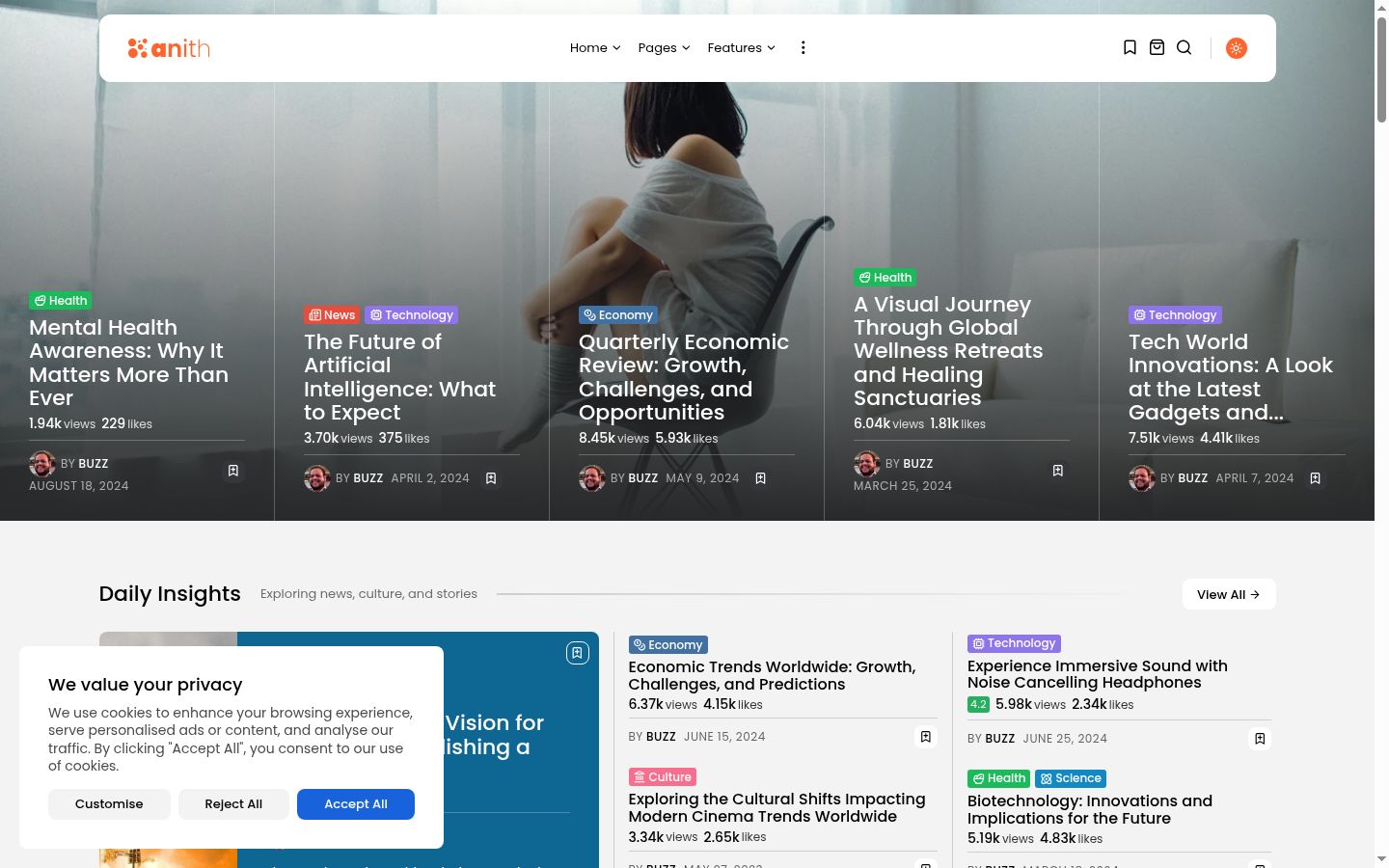
Task: Click Customise in cookie banner
Action: (109, 804)
